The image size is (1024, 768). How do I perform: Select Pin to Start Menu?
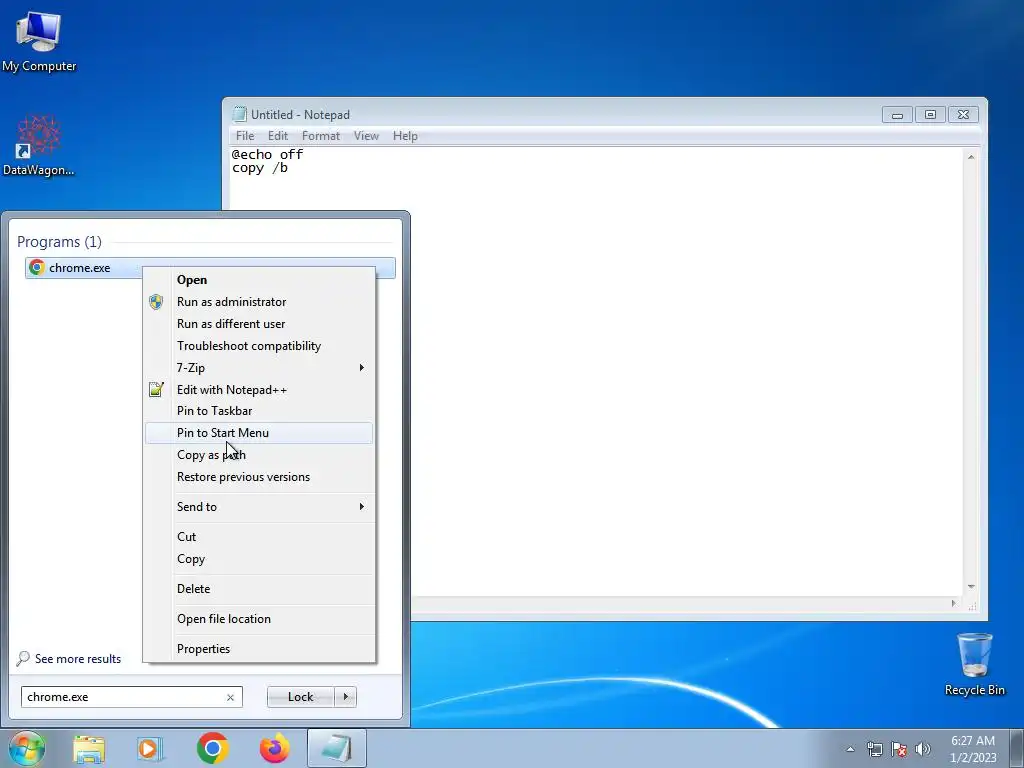coord(259,433)
